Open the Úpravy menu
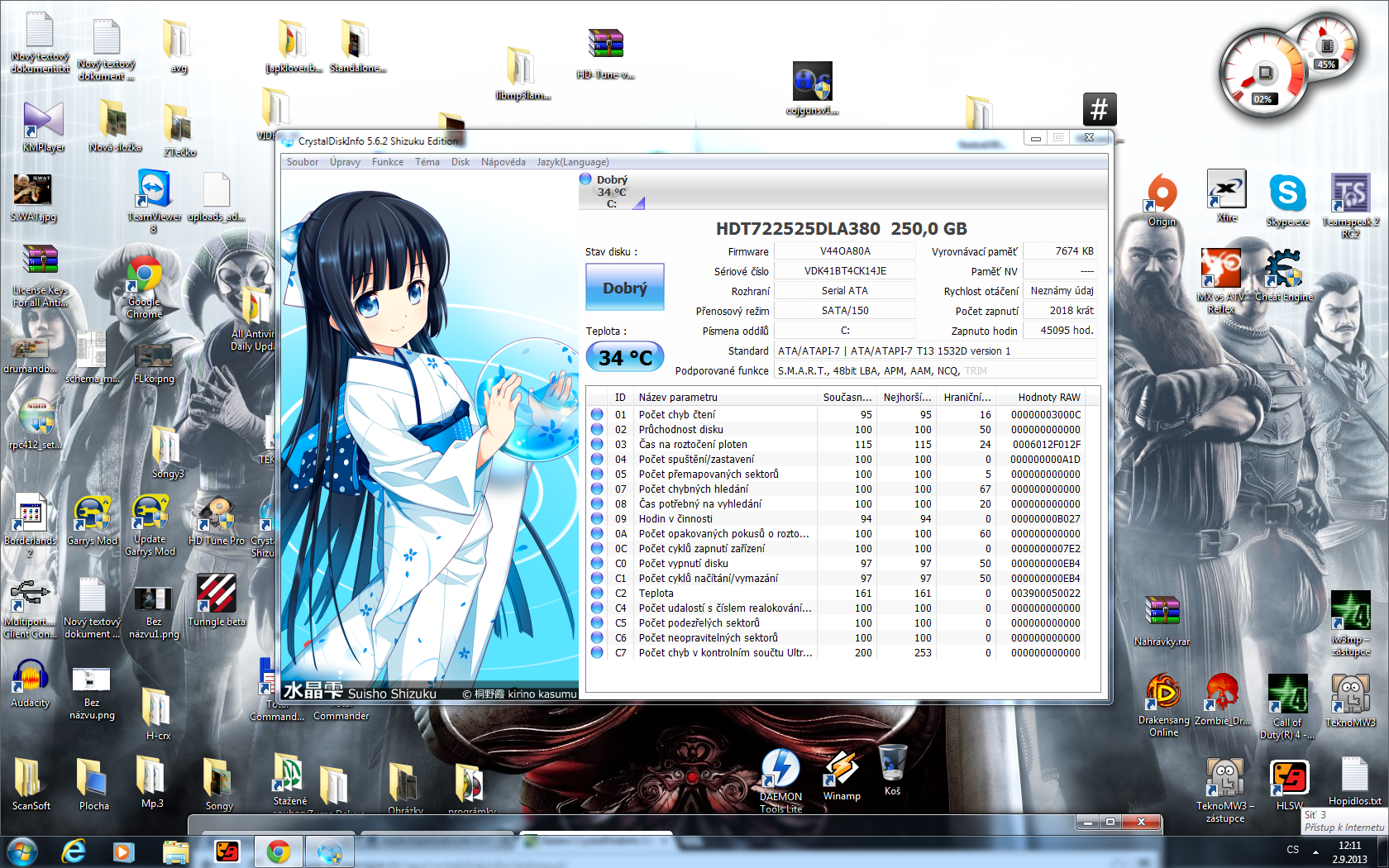1389x868 pixels. (x=345, y=162)
